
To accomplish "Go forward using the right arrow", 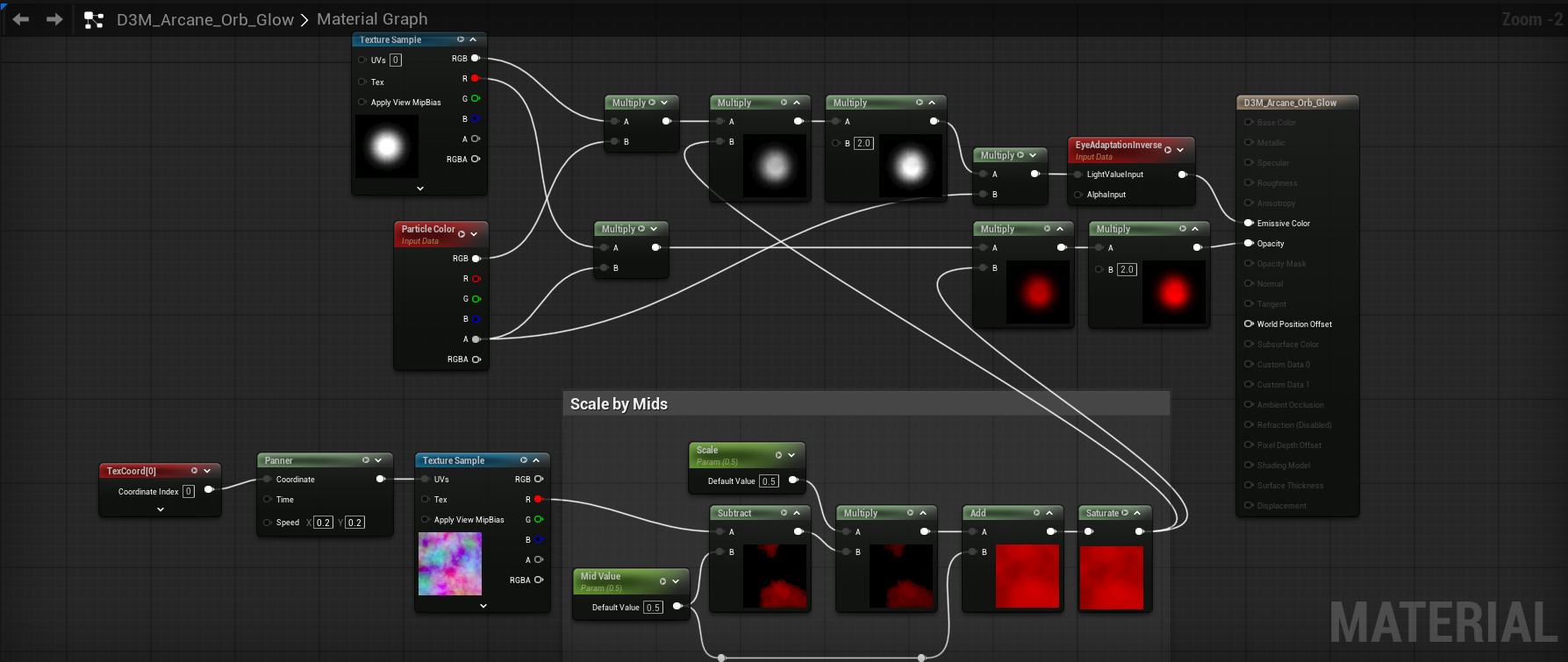I will (54, 19).
